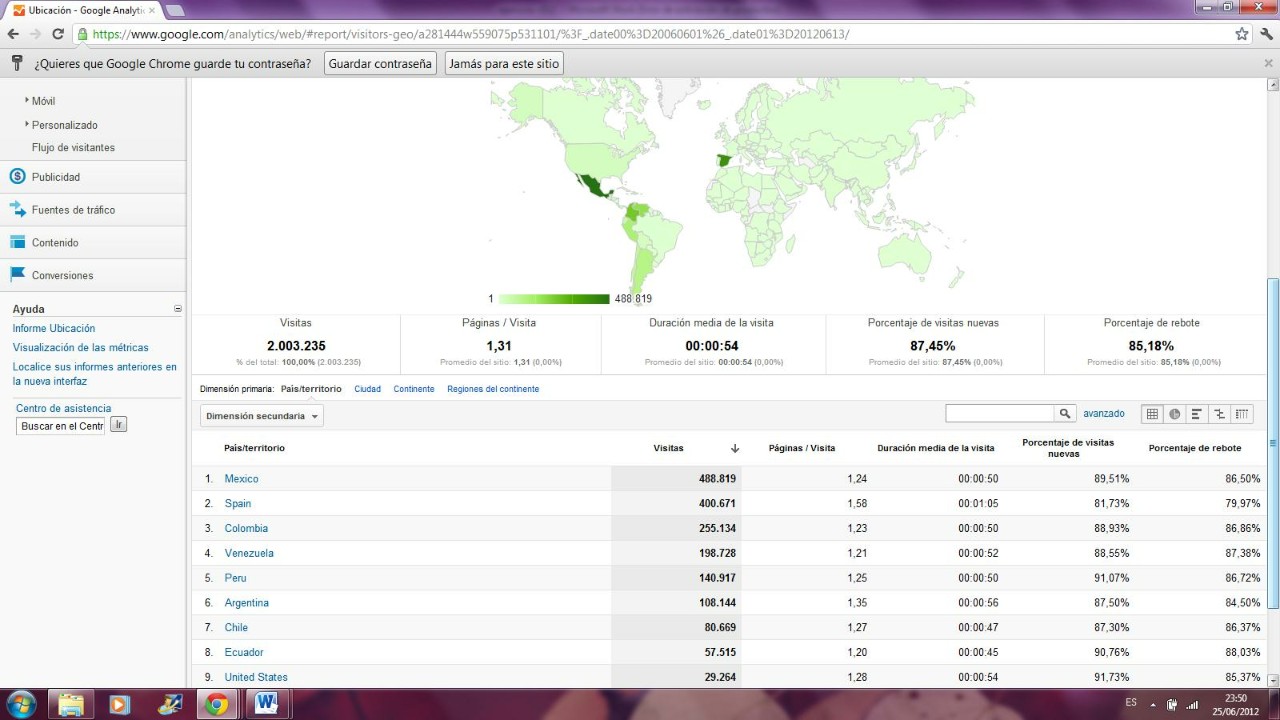
Task: Choose the bar performance view icon
Action: coord(1197,414)
